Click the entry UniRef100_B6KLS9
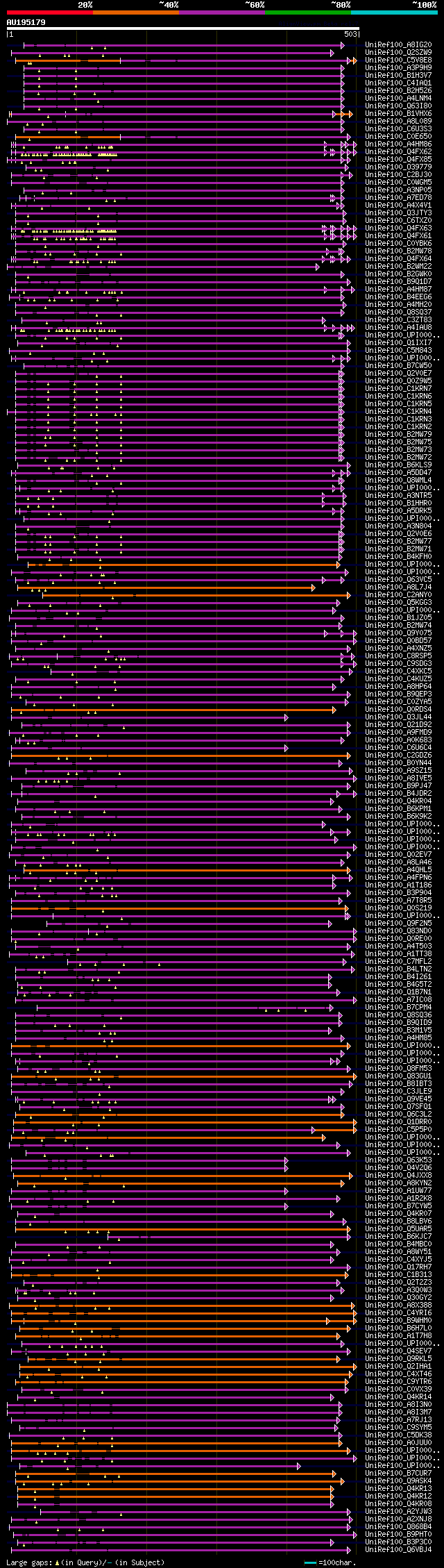Viewport: 444px width, 1568px height. (398, 465)
